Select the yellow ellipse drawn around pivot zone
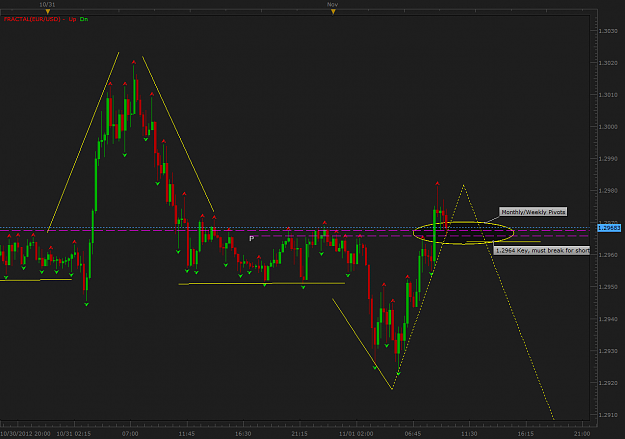 click(463, 233)
